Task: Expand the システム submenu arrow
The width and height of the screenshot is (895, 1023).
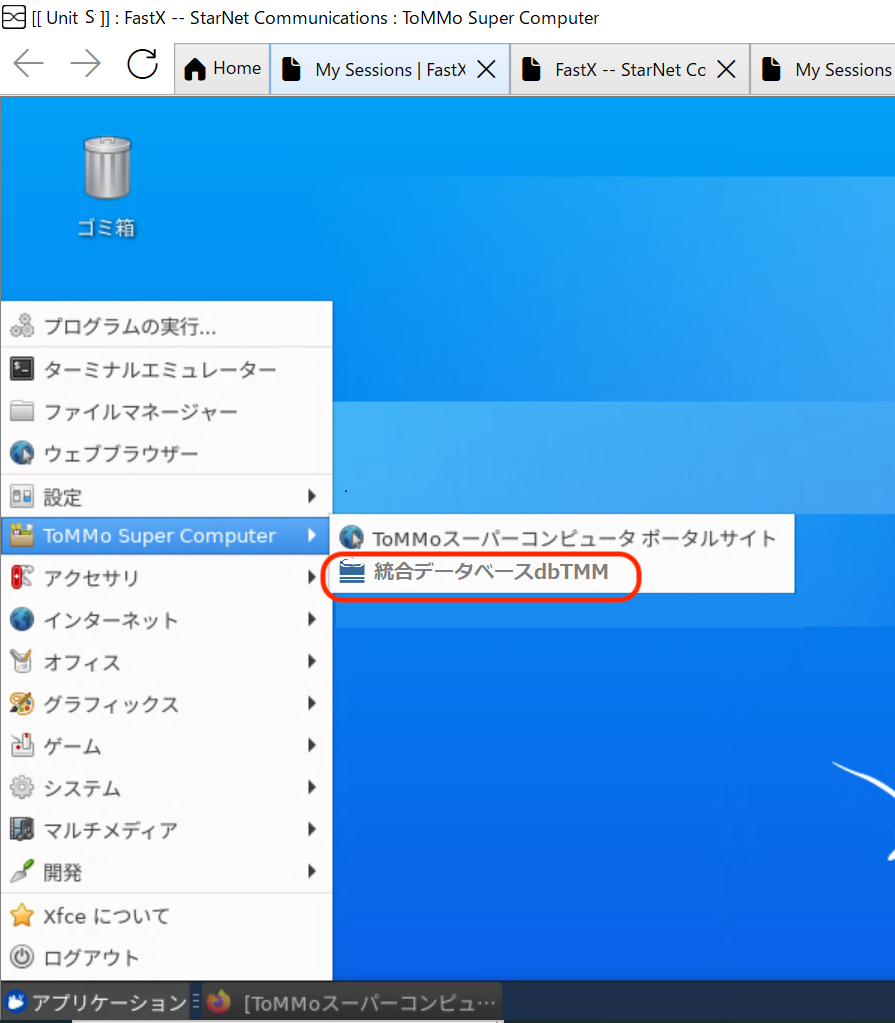Action: click(312, 787)
